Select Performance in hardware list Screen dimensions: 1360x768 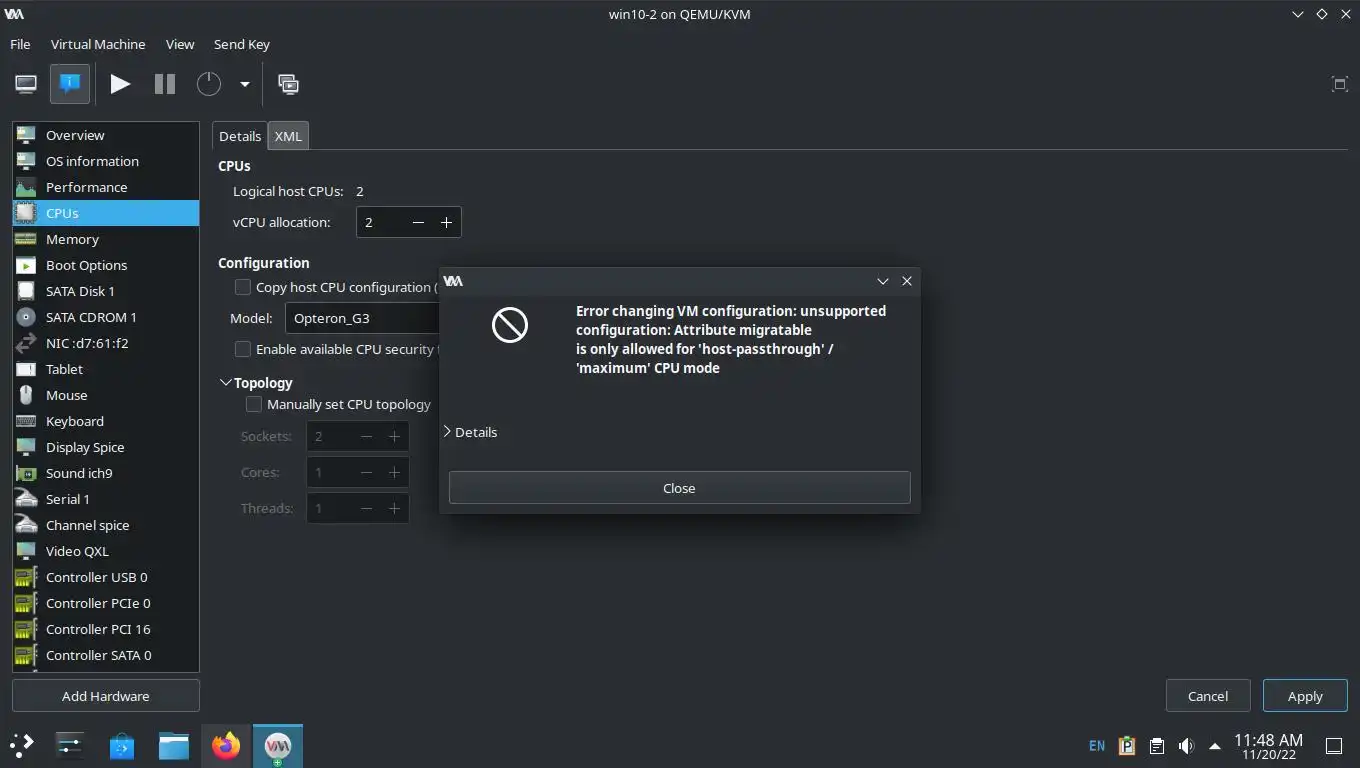pyautogui.click(x=105, y=187)
